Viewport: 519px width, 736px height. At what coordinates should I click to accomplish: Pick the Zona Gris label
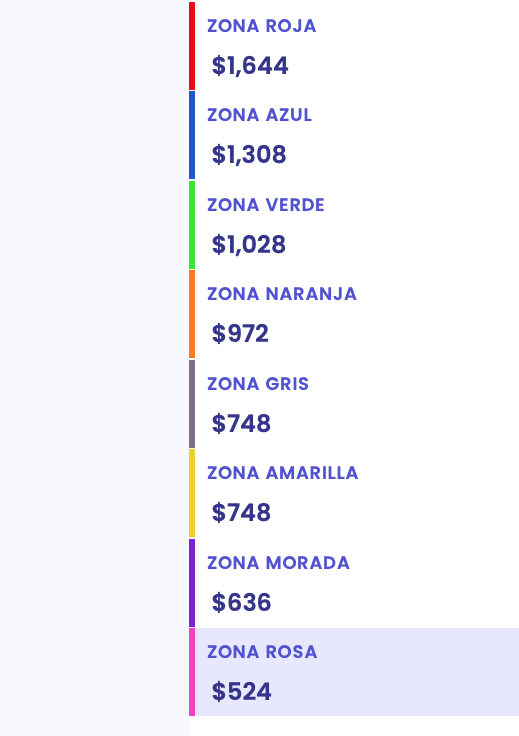258,384
